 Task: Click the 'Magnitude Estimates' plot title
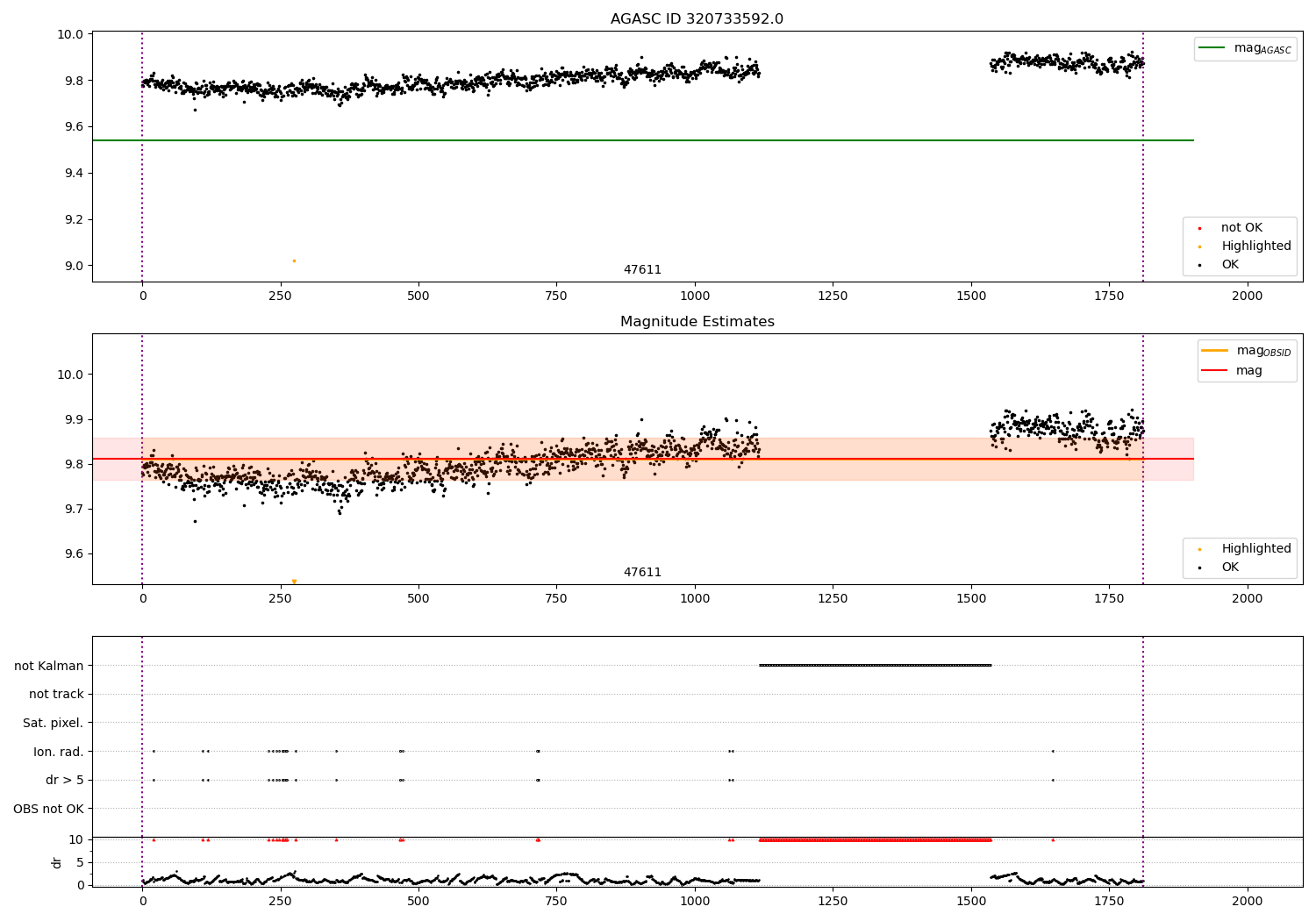[x=697, y=322]
